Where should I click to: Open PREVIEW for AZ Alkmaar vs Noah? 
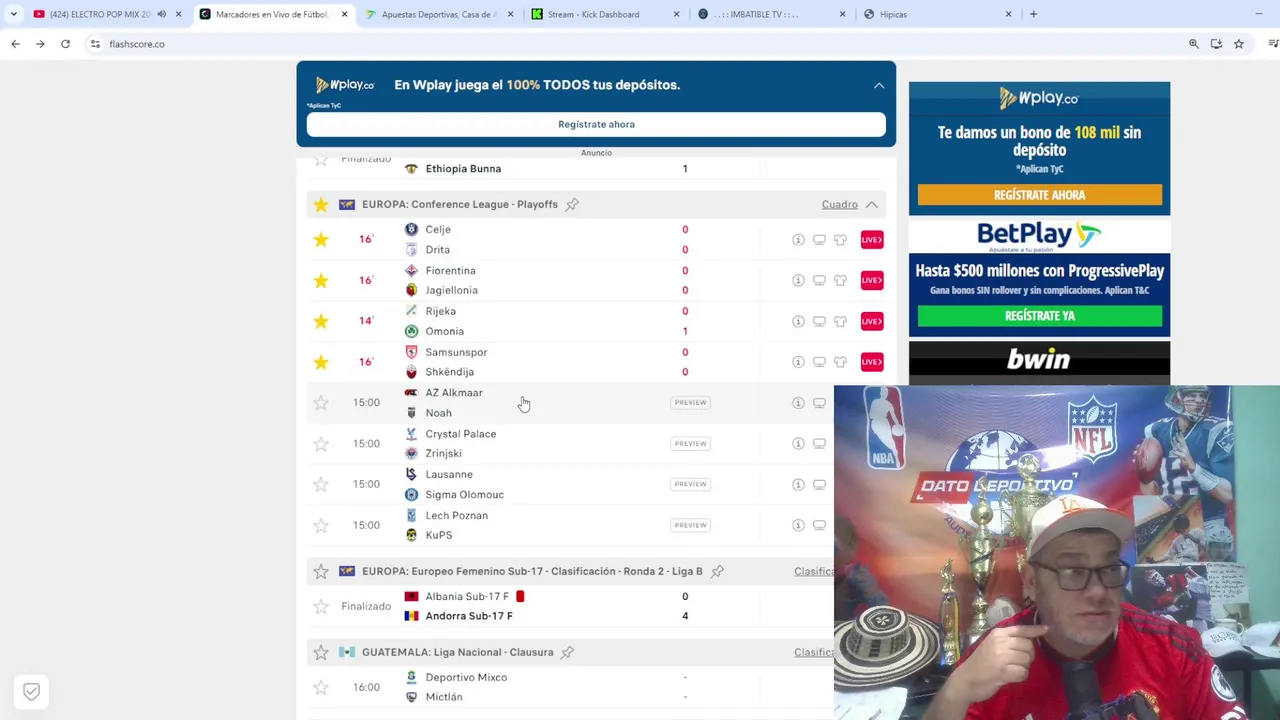pyautogui.click(x=690, y=403)
